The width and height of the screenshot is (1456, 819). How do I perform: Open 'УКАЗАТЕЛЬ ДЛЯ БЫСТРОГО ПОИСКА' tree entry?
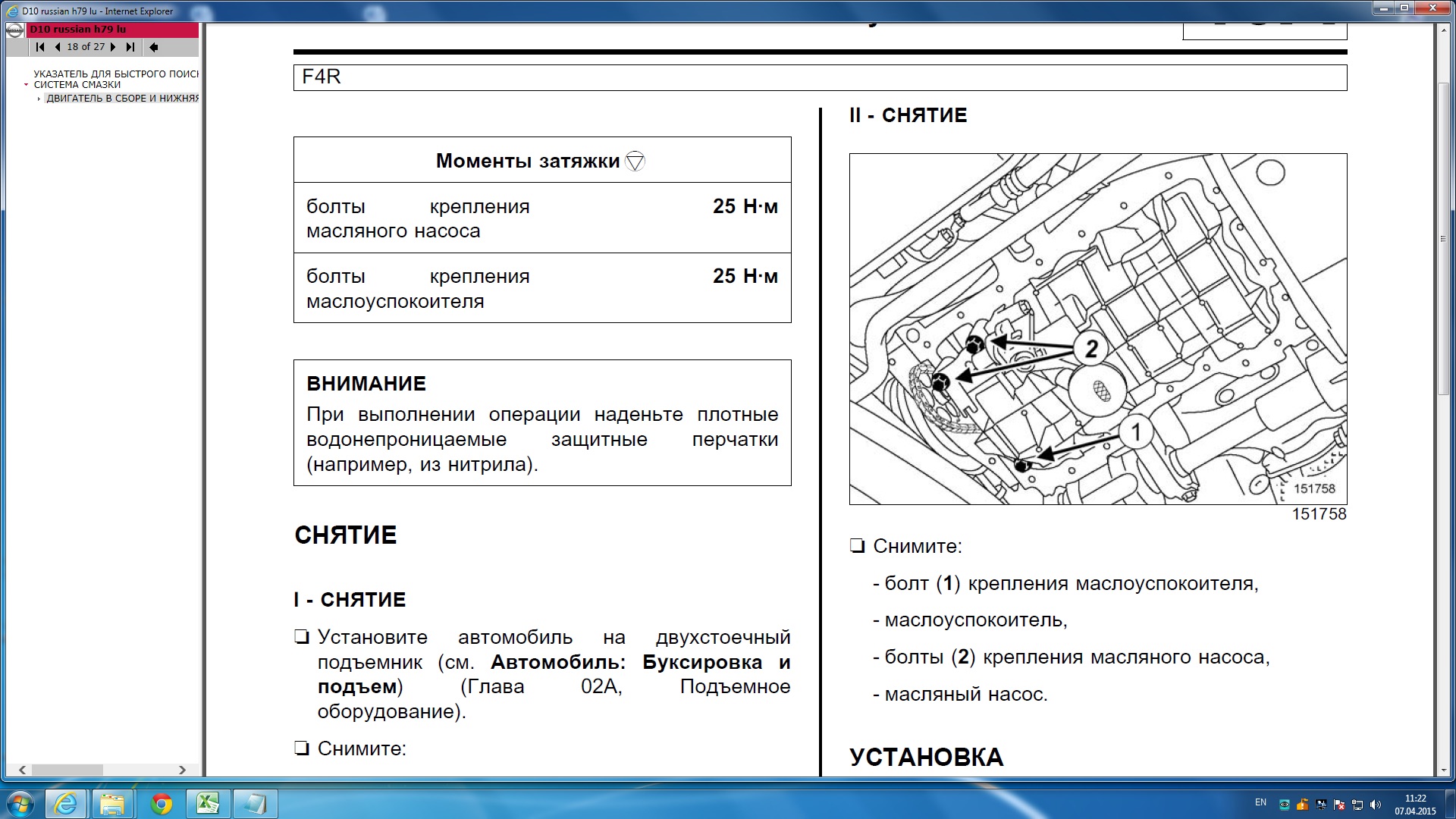click(x=115, y=74)
